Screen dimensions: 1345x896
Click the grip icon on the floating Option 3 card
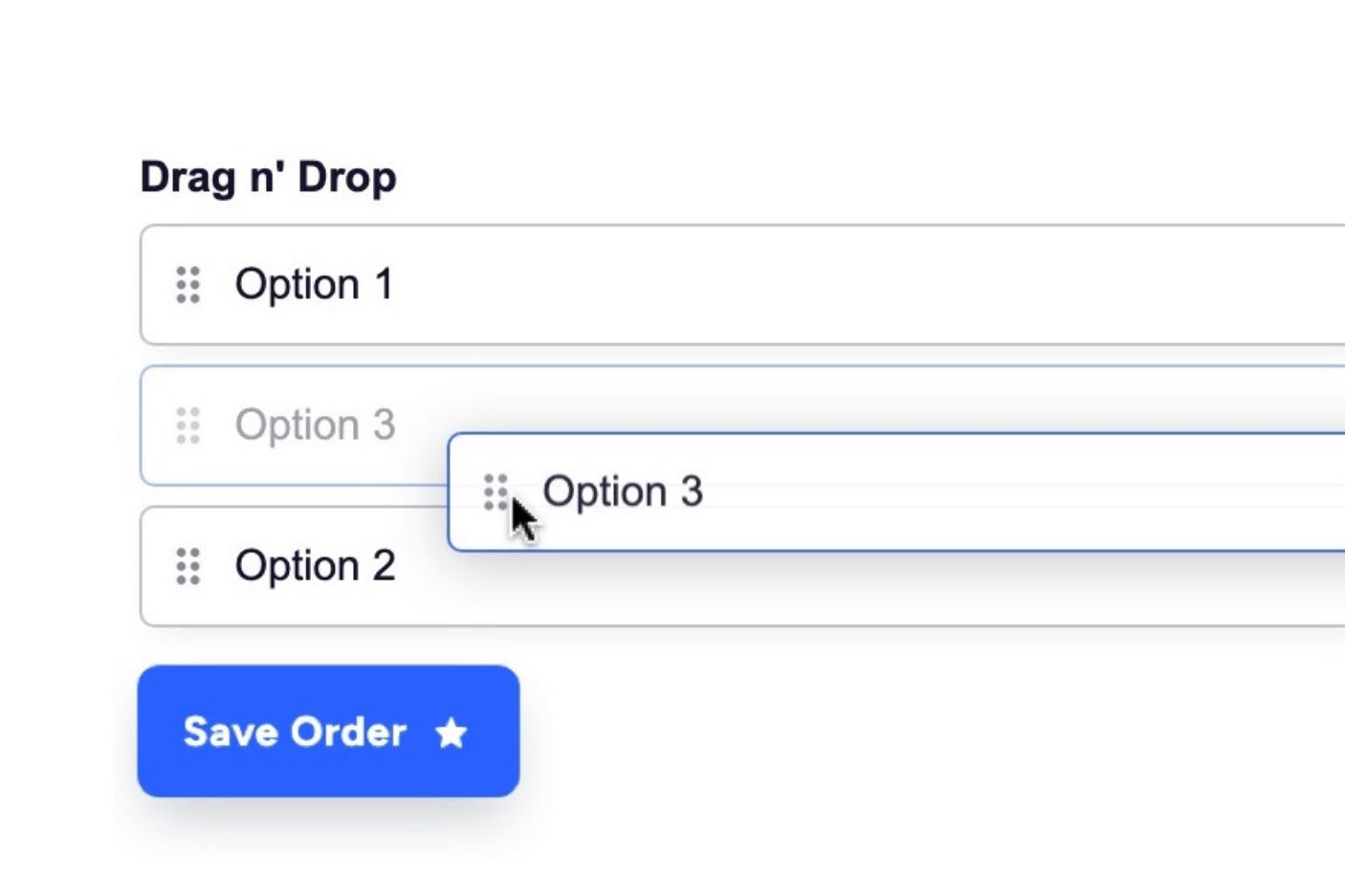pyautogui.click(x=496, y=492)
